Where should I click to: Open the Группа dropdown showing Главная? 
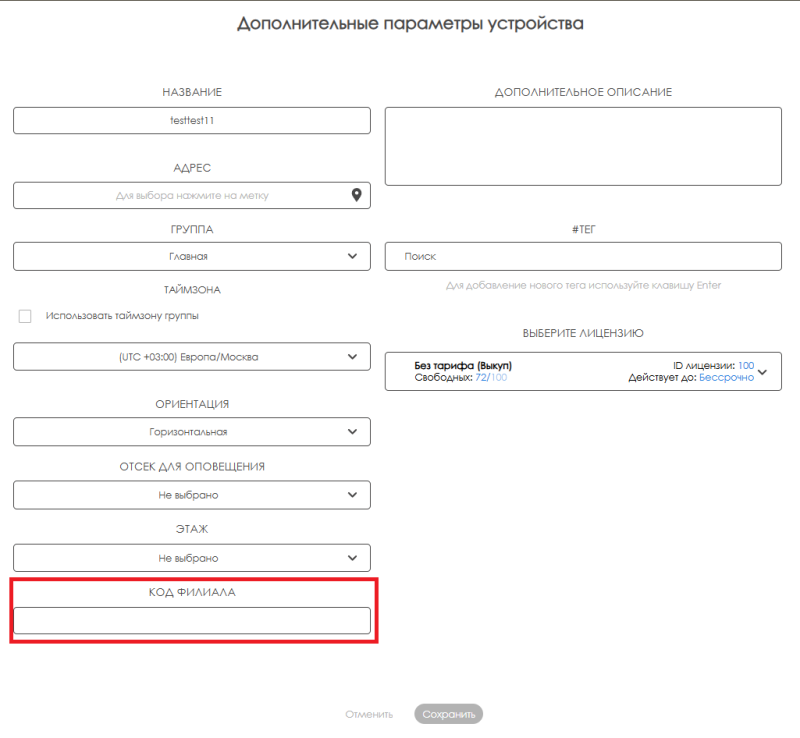pos(191,257)
